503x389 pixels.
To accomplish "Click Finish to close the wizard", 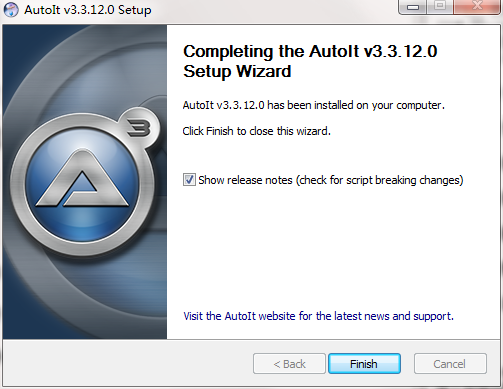I will click(x=364, y=364).
